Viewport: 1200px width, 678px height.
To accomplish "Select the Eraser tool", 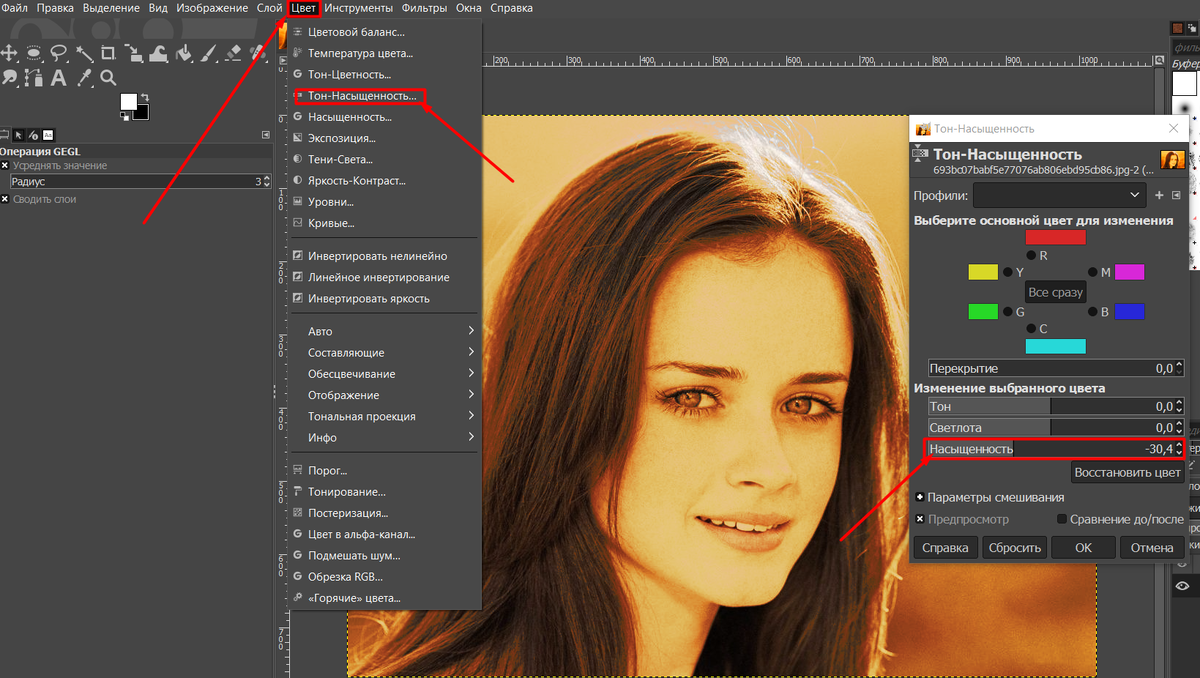I will coord(234,53).
